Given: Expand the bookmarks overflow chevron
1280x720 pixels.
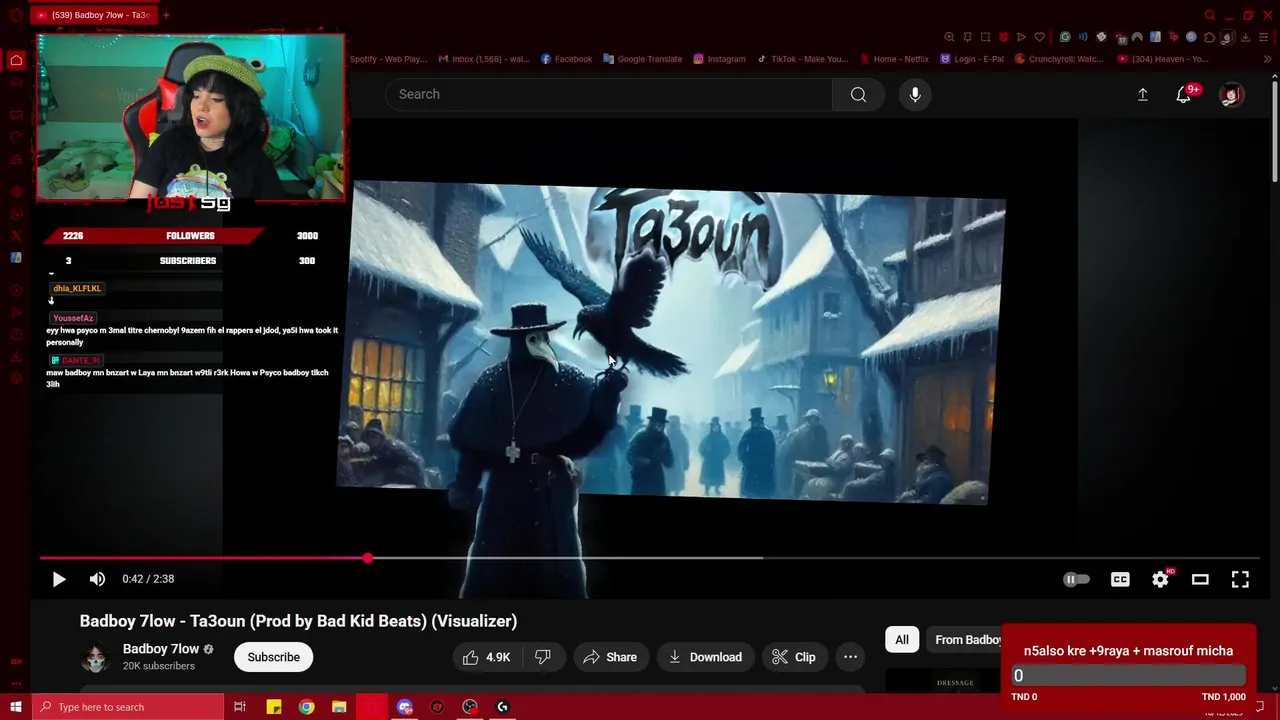Looking at the screenshot, I should pos(1267,59).
